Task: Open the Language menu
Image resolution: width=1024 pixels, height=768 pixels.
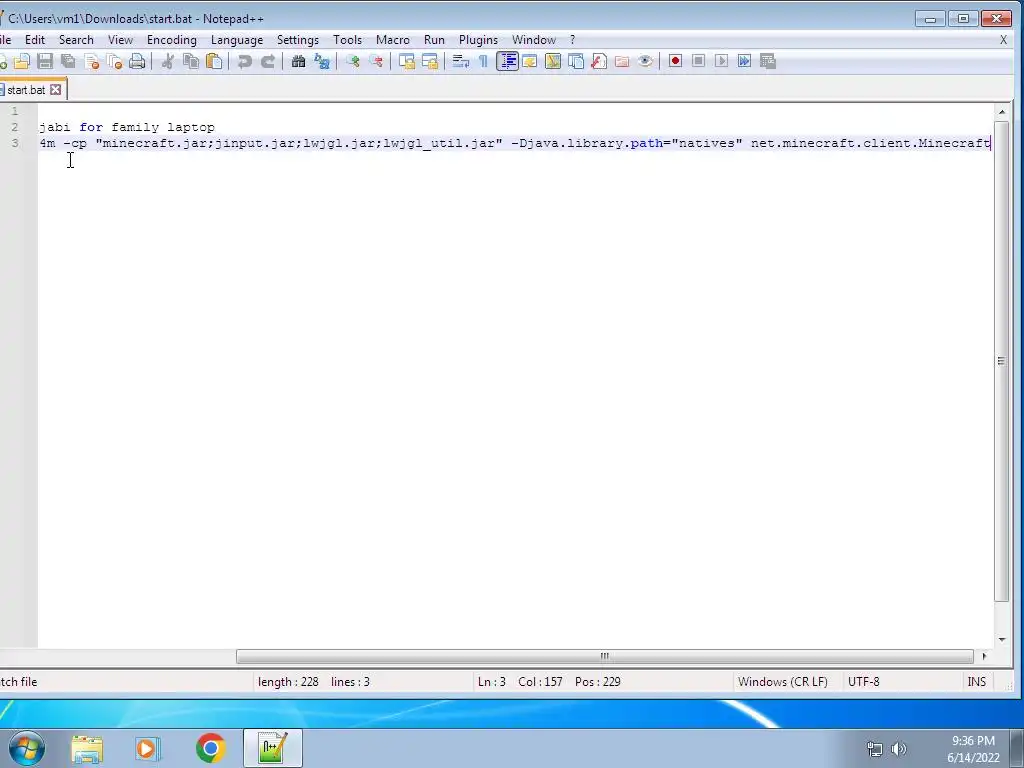Action: tap(237, 40)
